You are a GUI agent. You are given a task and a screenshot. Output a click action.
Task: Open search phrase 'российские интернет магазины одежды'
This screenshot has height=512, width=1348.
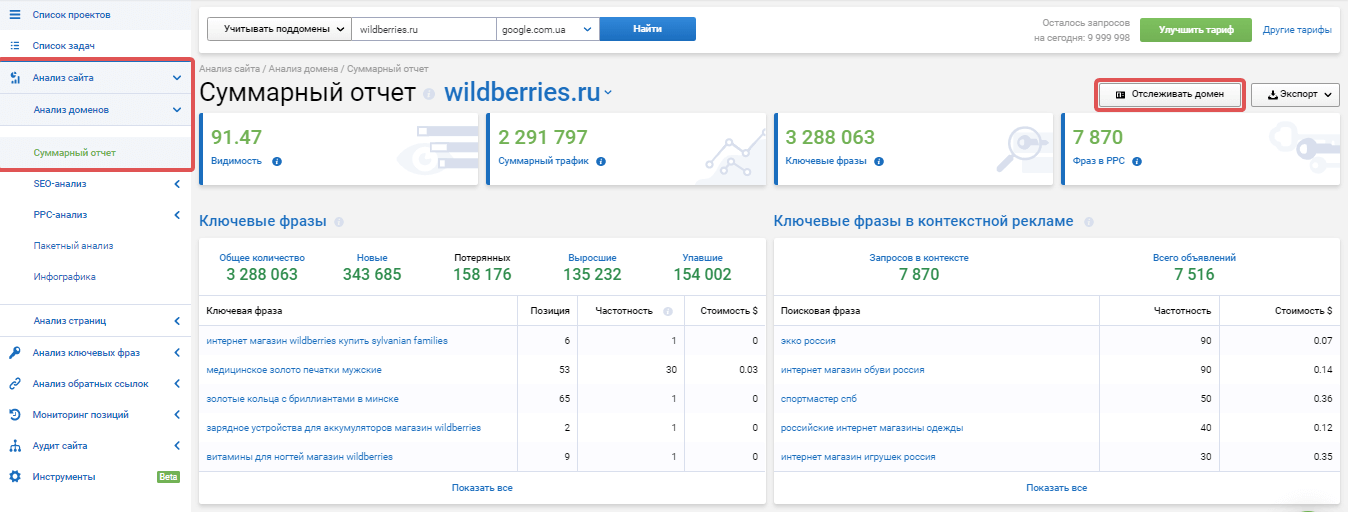point(872,428)
